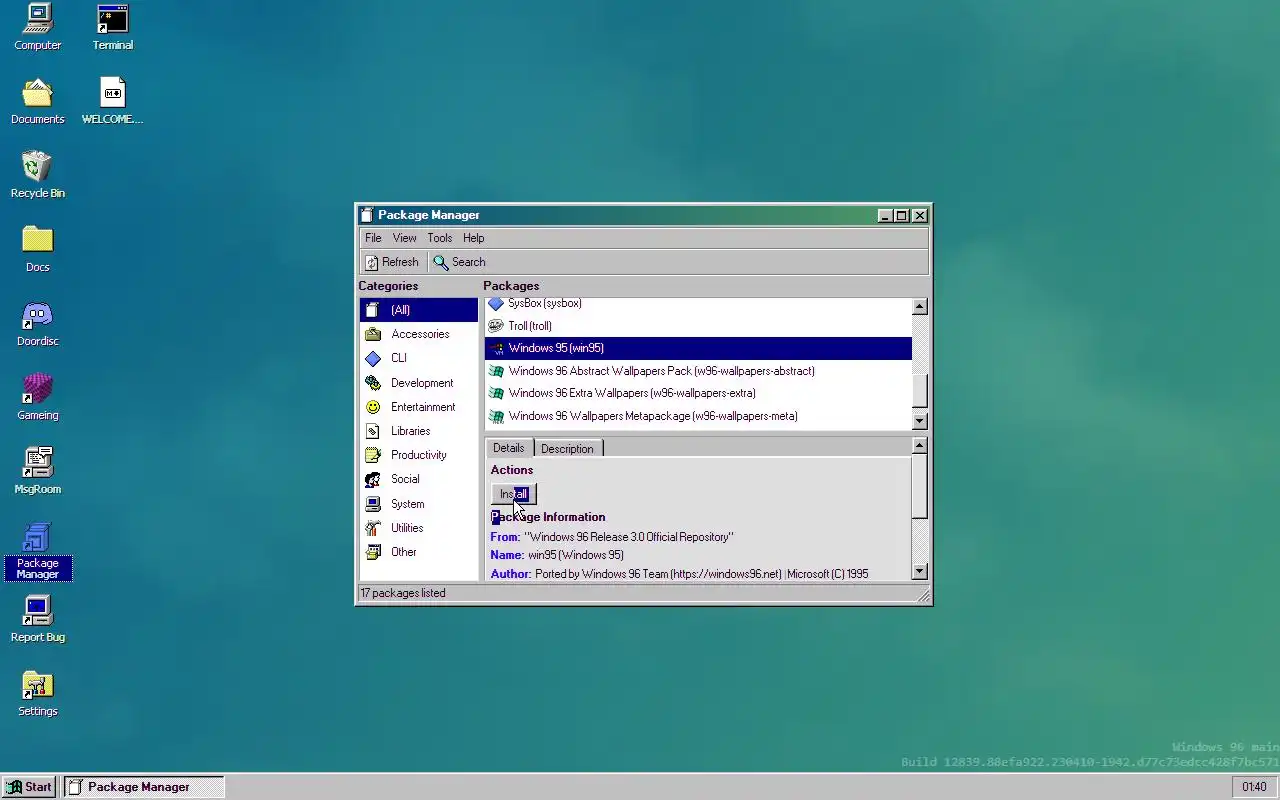
Task: Select Windows 95 (win95) in package list
Action: pos(698,348)
